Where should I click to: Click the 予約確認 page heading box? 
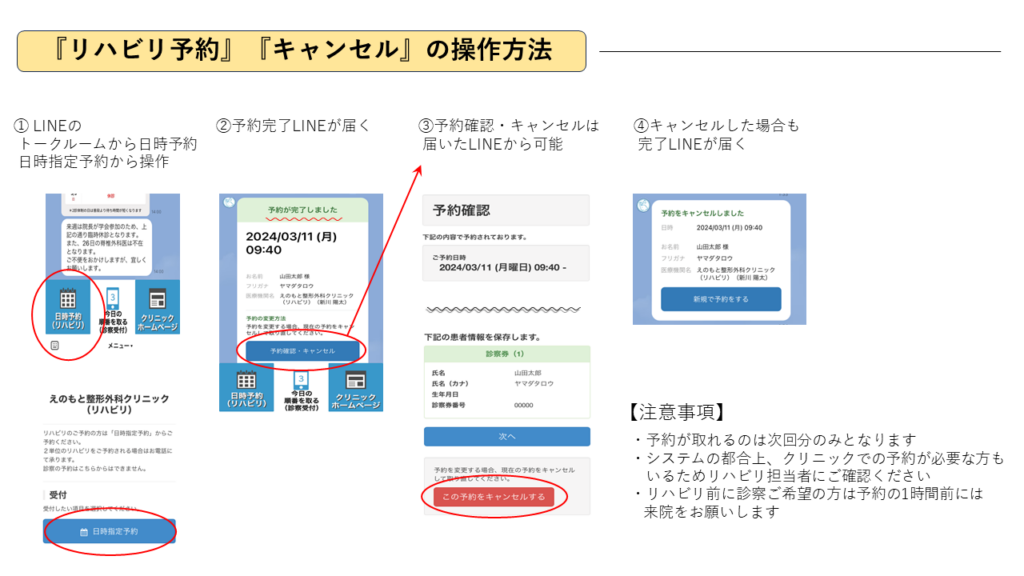pos(506,210)
